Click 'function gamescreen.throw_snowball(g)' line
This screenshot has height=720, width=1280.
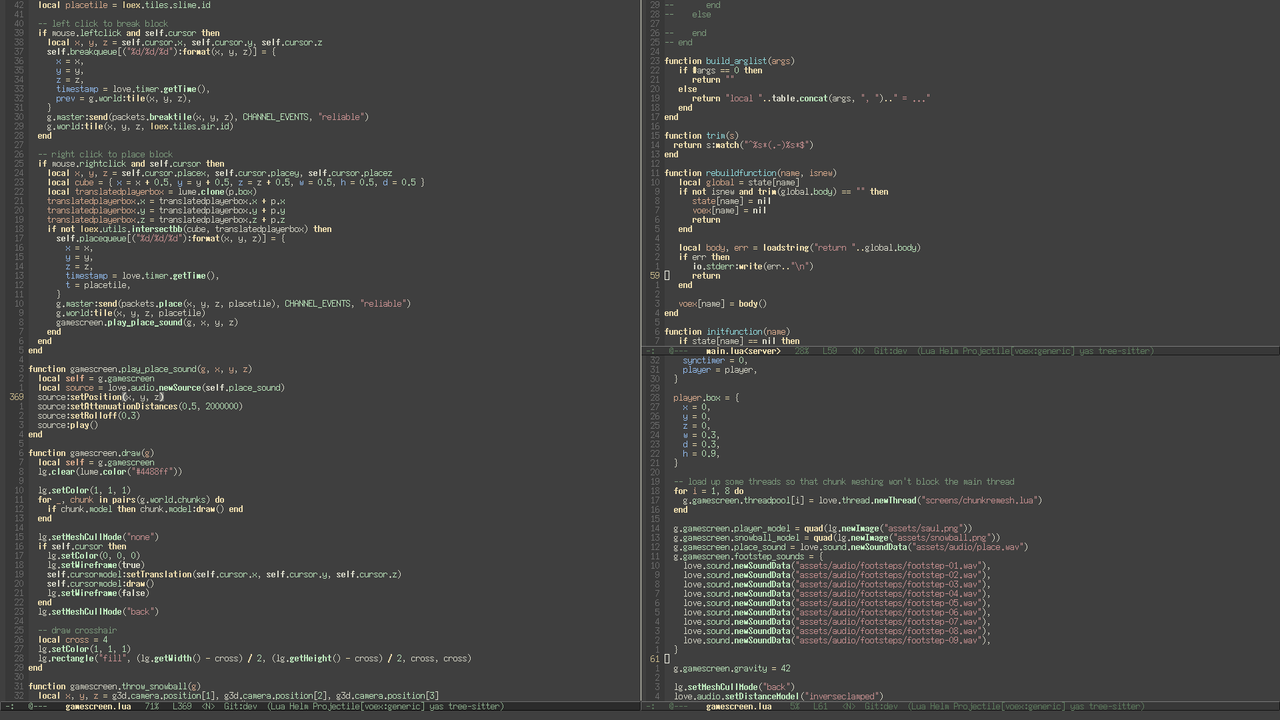[x=115, y=686]
